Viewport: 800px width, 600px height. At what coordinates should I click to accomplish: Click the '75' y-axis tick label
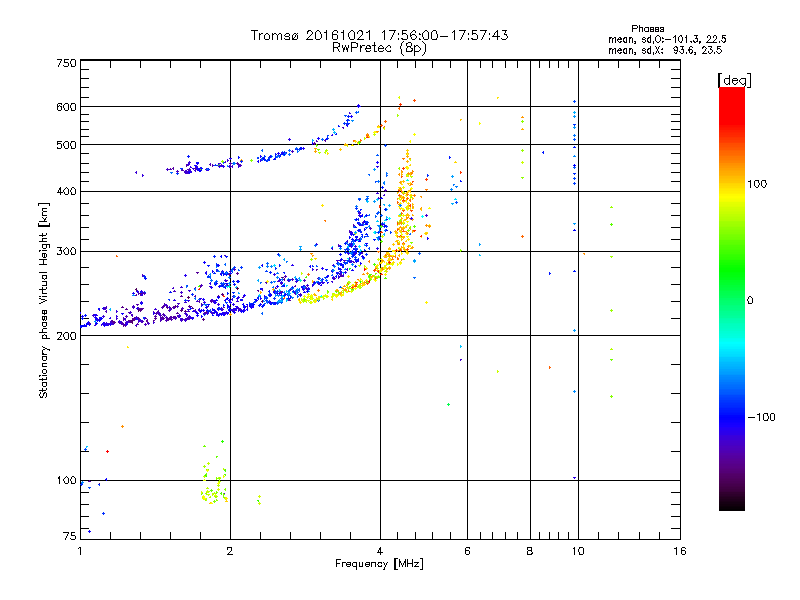(x=70, y=536)
